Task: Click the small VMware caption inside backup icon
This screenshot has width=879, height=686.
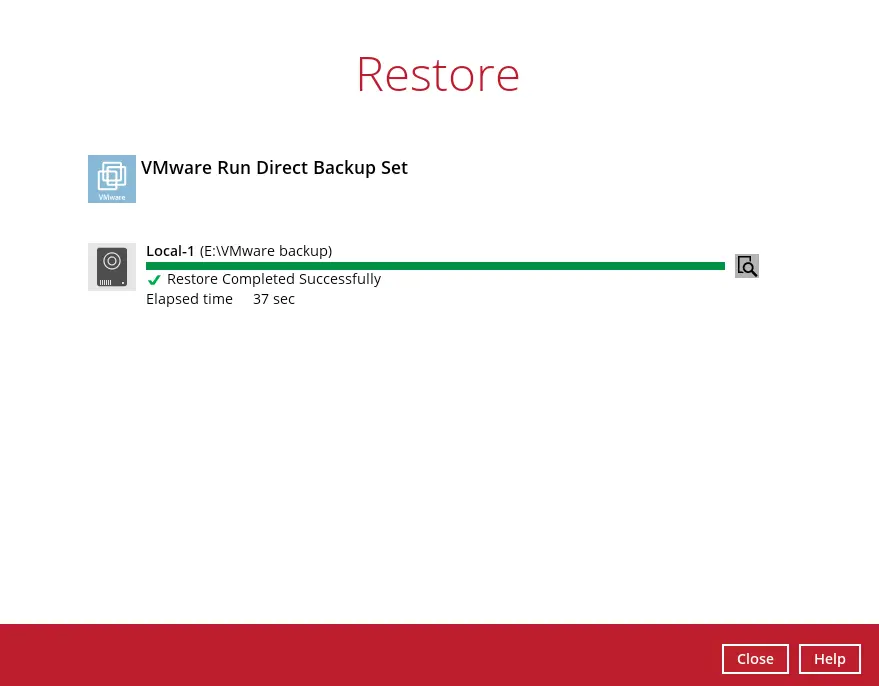Action: click(x=112, y=197)
